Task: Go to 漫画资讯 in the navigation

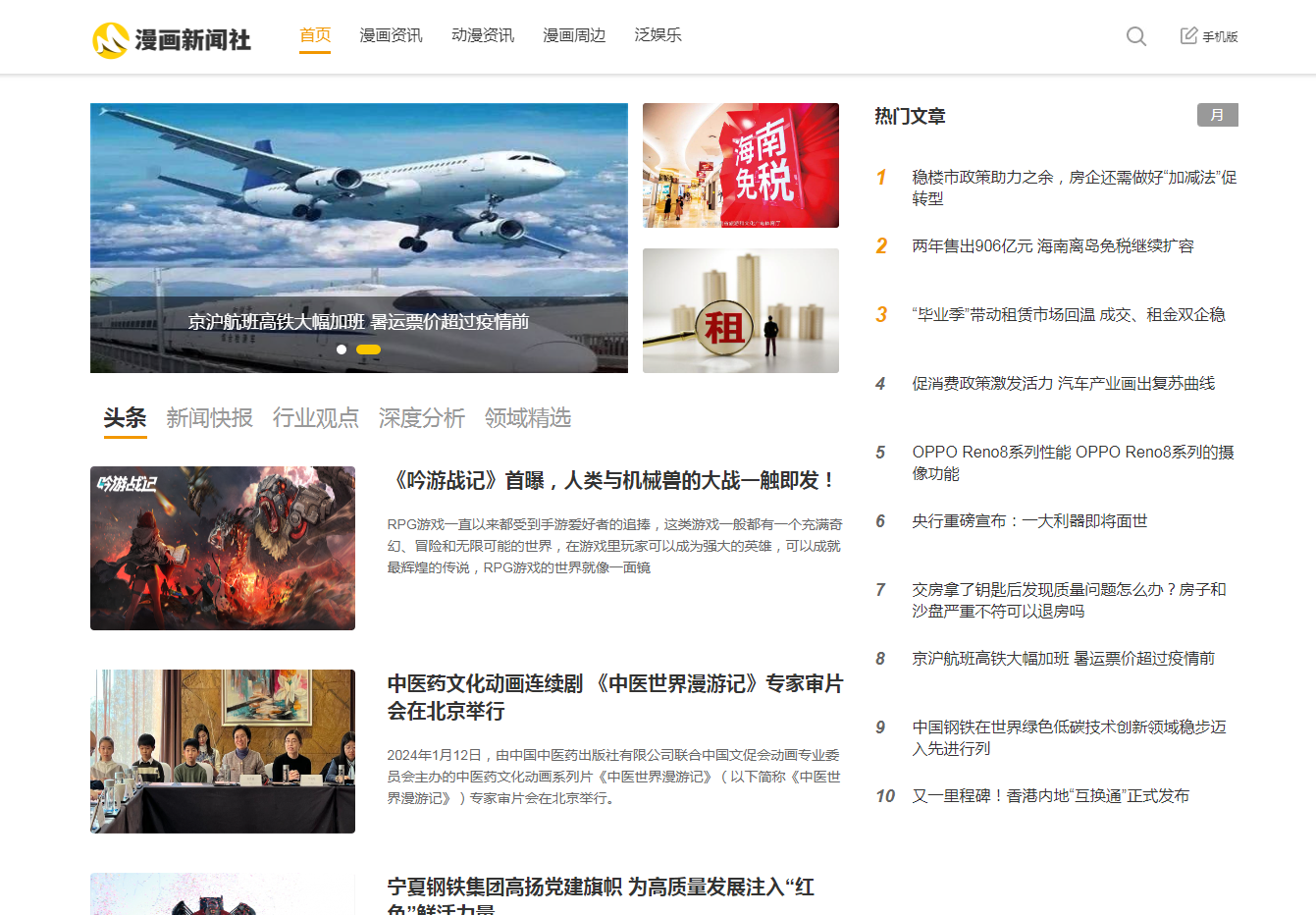Action: tap(391, 35)
